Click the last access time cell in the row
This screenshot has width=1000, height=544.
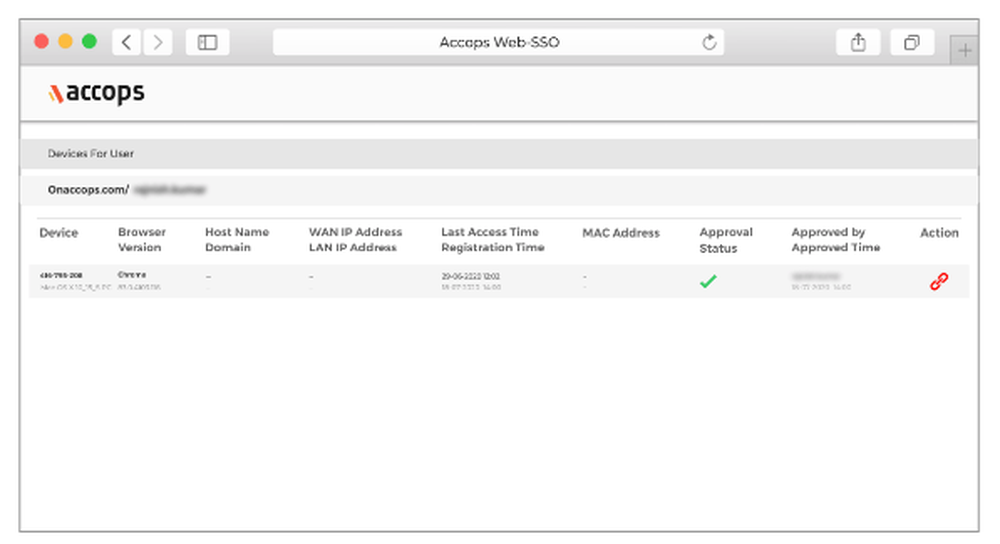click(x=471, y=276)
